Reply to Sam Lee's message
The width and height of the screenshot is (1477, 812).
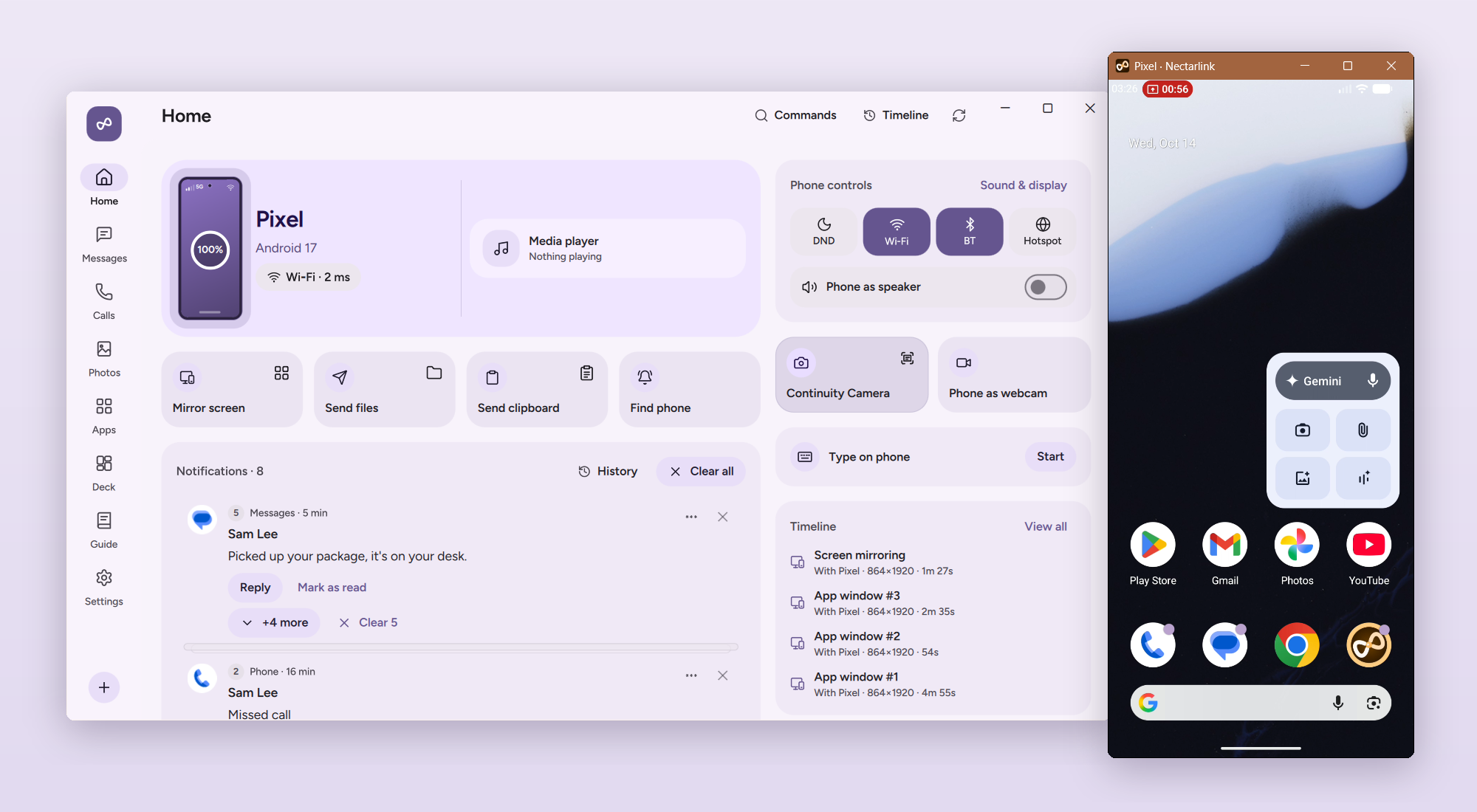(x=255, y=587)
